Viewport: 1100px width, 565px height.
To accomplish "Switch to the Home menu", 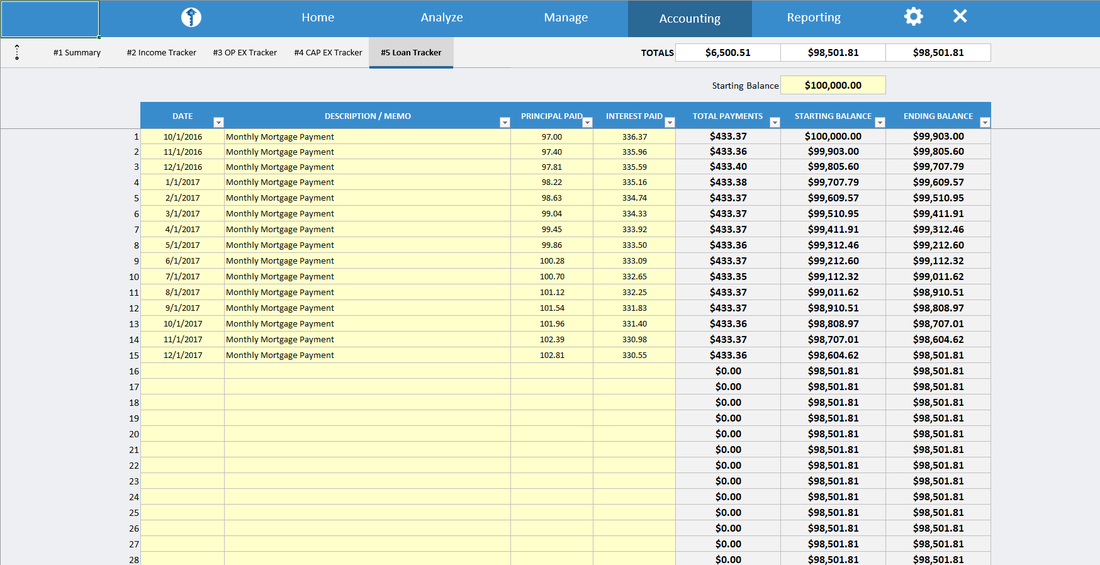I will coord(318,18).
